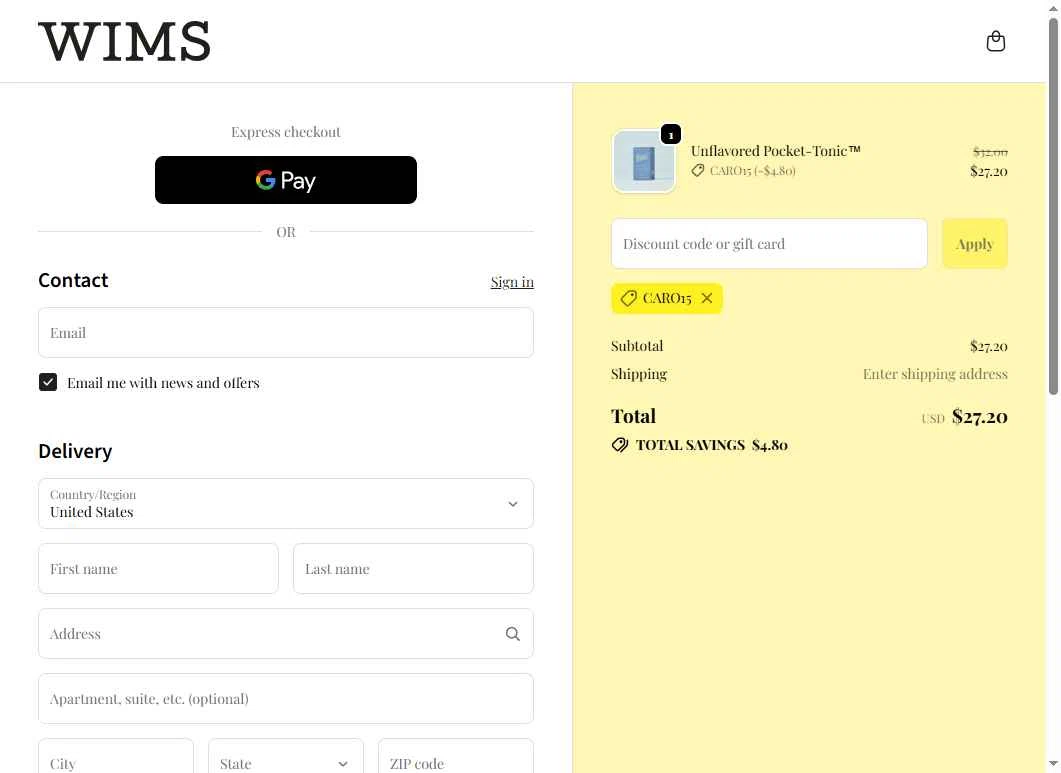This screenshot has height=773, width=1061.
Task: Click the Sign in link
Action: 512,282
